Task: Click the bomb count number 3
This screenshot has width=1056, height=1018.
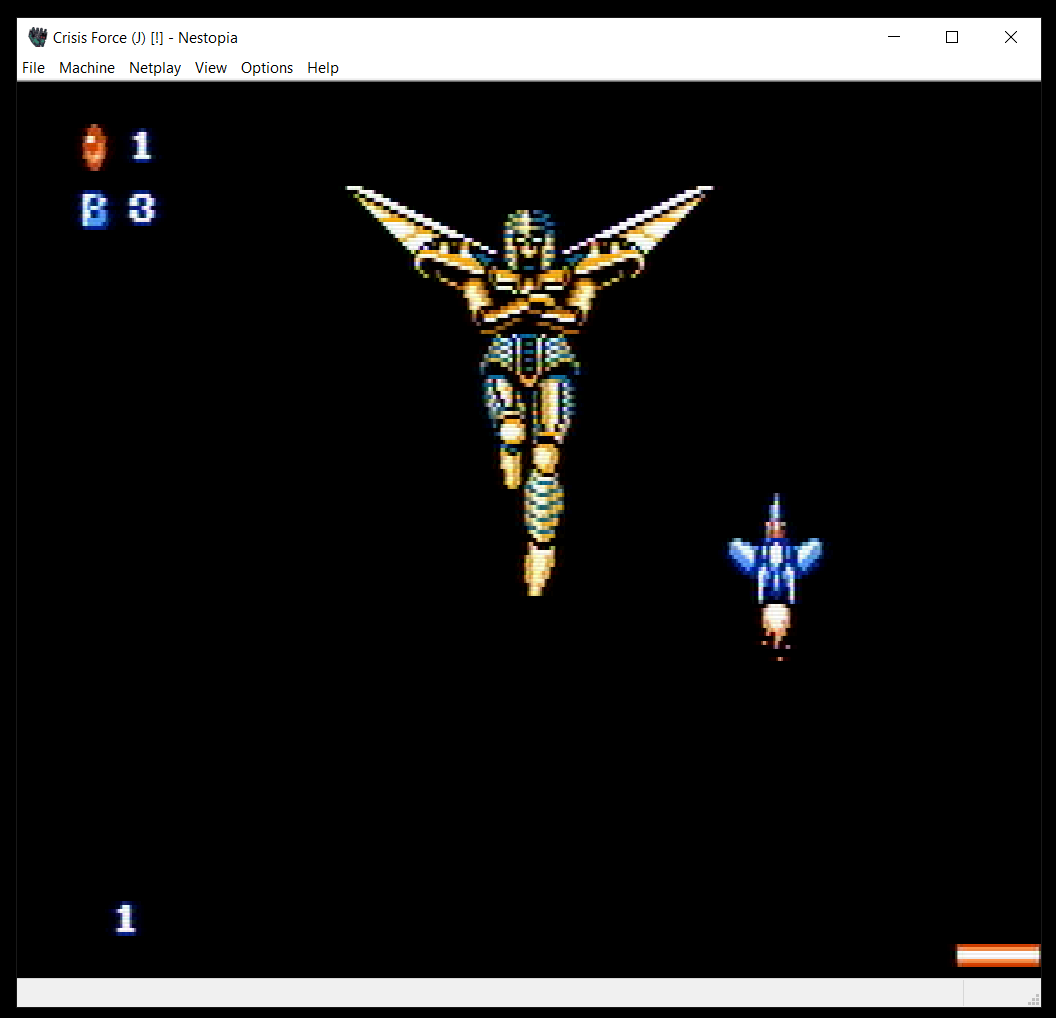Action: point(141,208)
